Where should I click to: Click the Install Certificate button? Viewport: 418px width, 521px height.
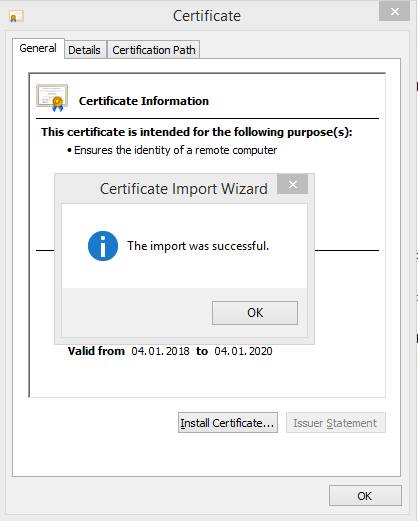[228, 423]
